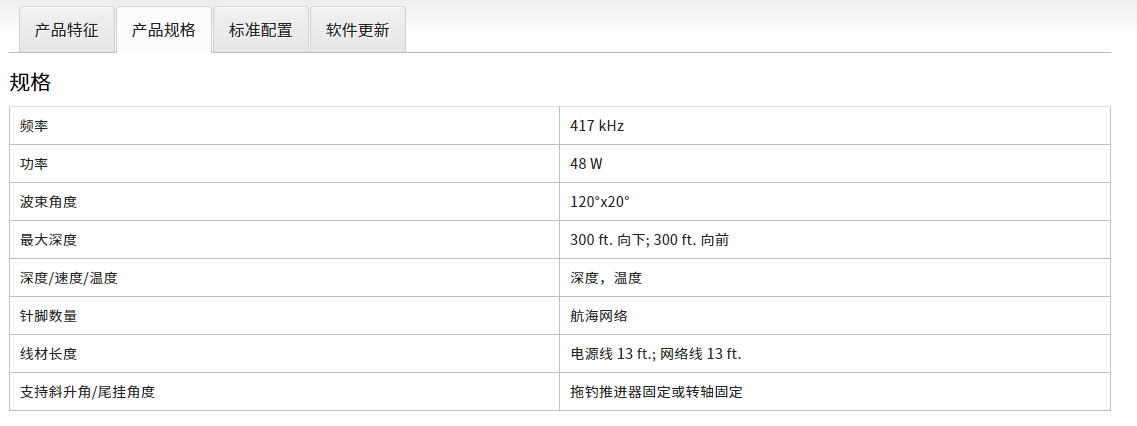Click the 120°x20° beam angle value
This screenshot has width=1137, height=426.
(x=600, y=202)
